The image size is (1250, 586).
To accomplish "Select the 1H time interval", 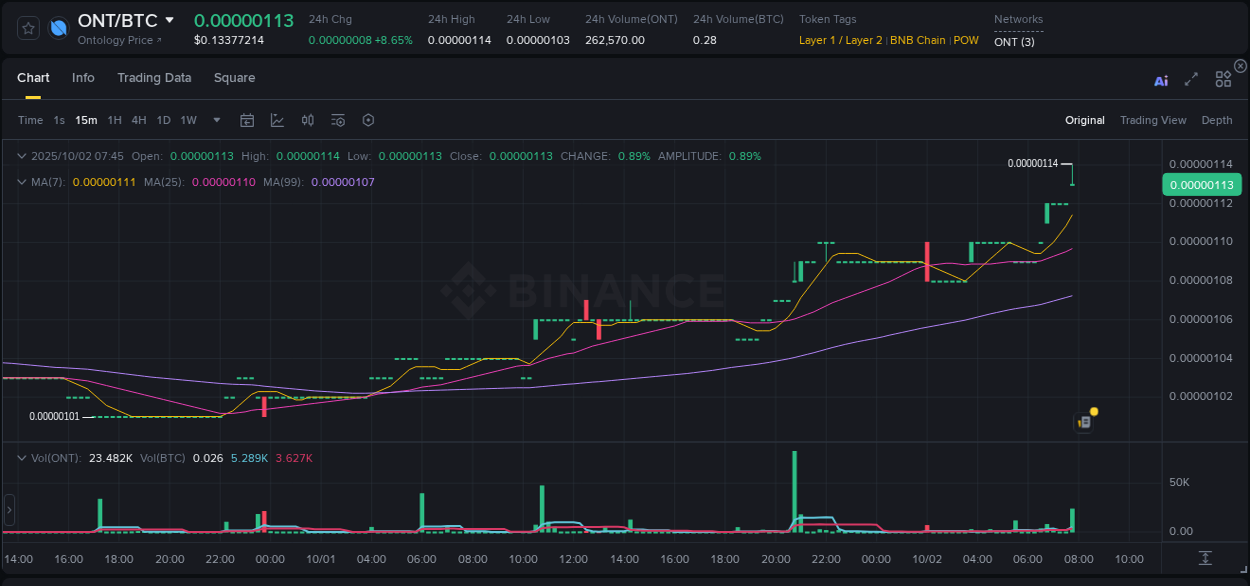I will click(114, 120).
